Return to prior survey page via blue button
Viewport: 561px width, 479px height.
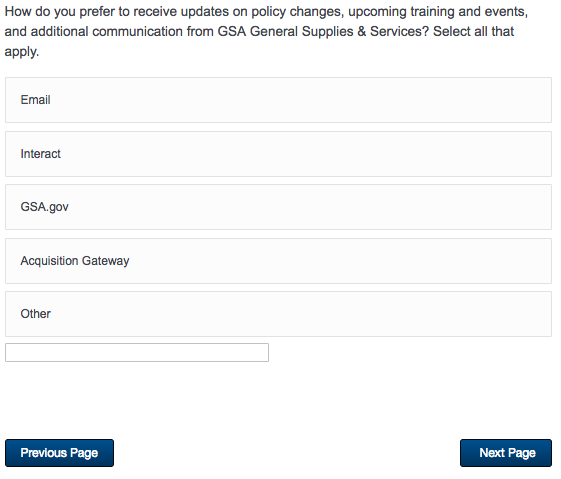point(59,453)
